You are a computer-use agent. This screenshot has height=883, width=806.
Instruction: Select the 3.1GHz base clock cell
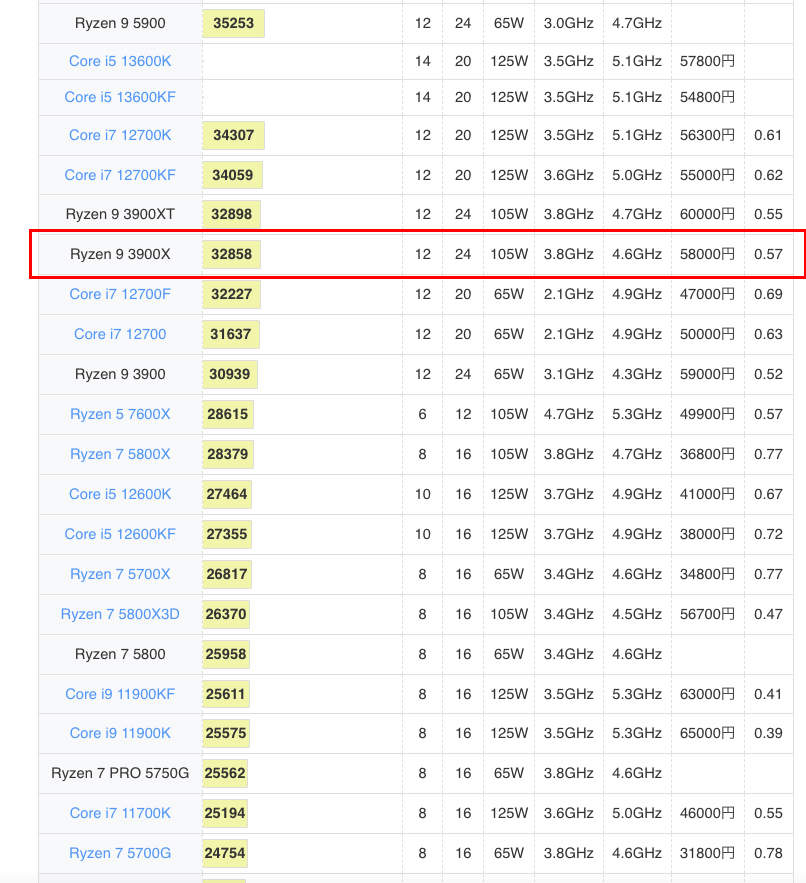point(568,374)
